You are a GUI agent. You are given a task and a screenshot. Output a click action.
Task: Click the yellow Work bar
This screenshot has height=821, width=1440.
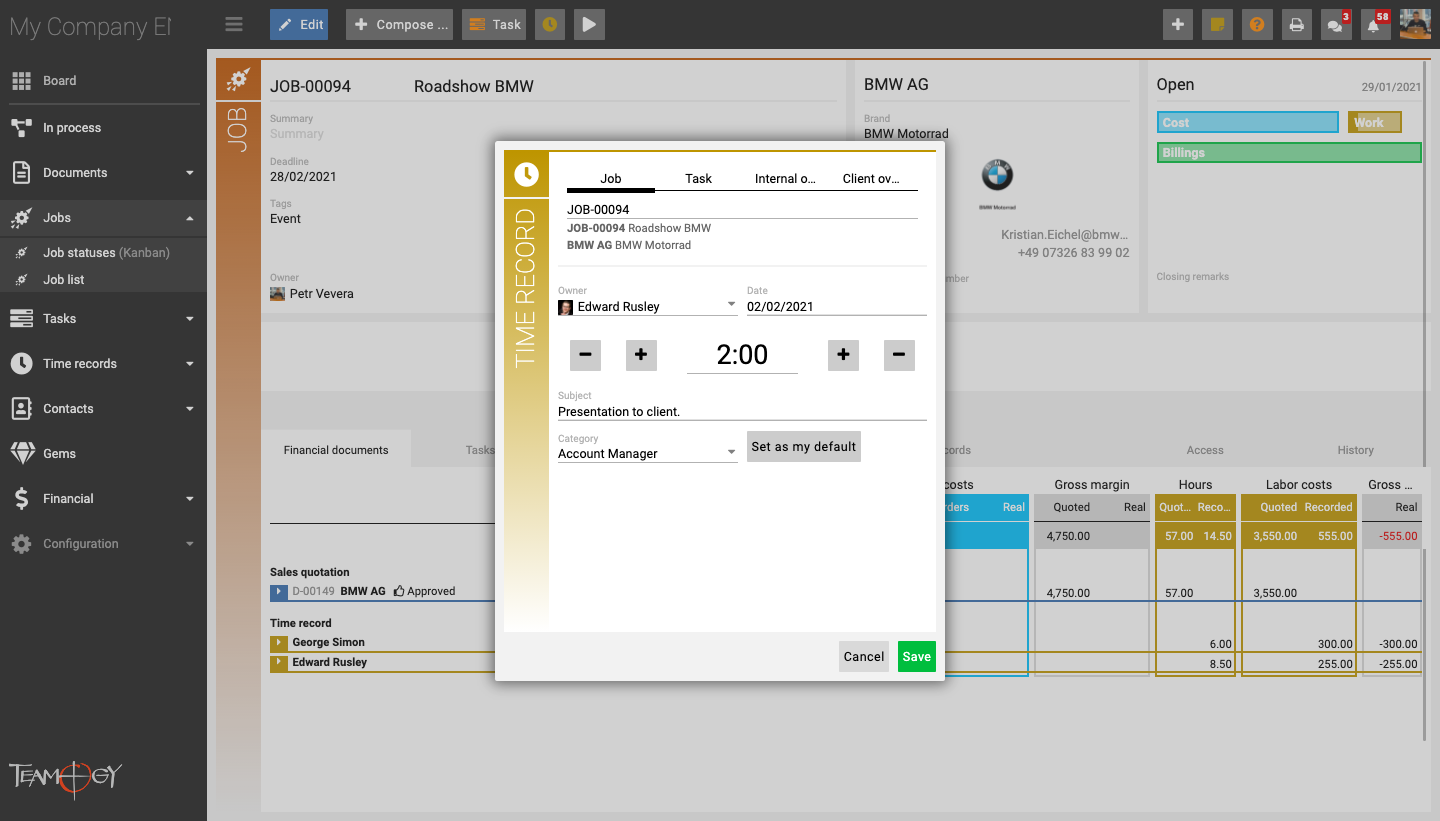pos(1375,122)
